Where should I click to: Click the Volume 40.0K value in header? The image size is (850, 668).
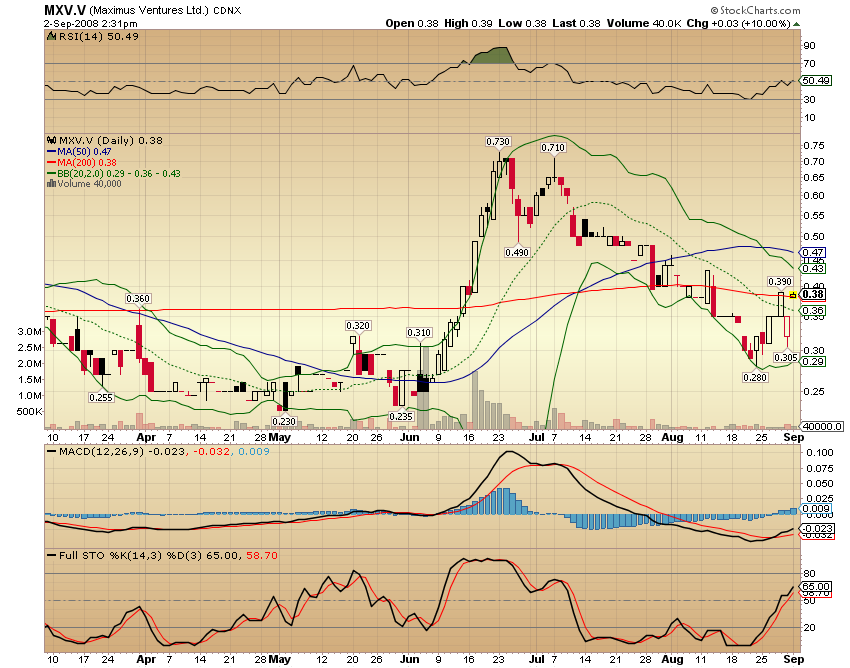(644, 23)
